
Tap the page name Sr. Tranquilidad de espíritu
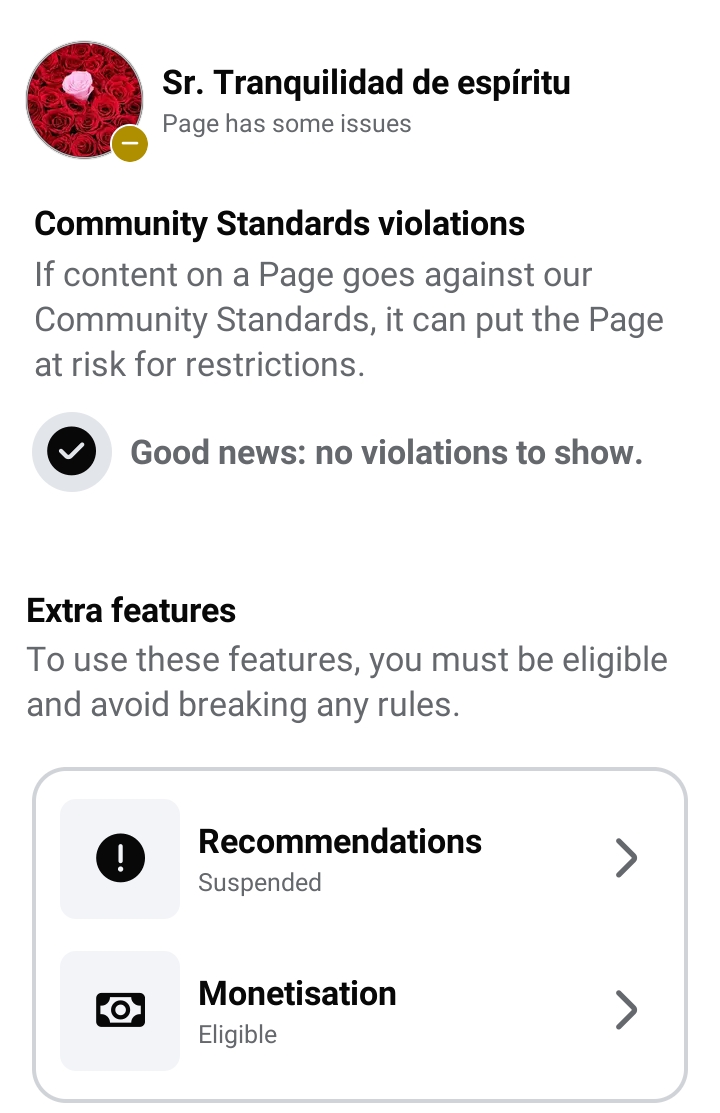pyautogui.click(x=366, y=83)
